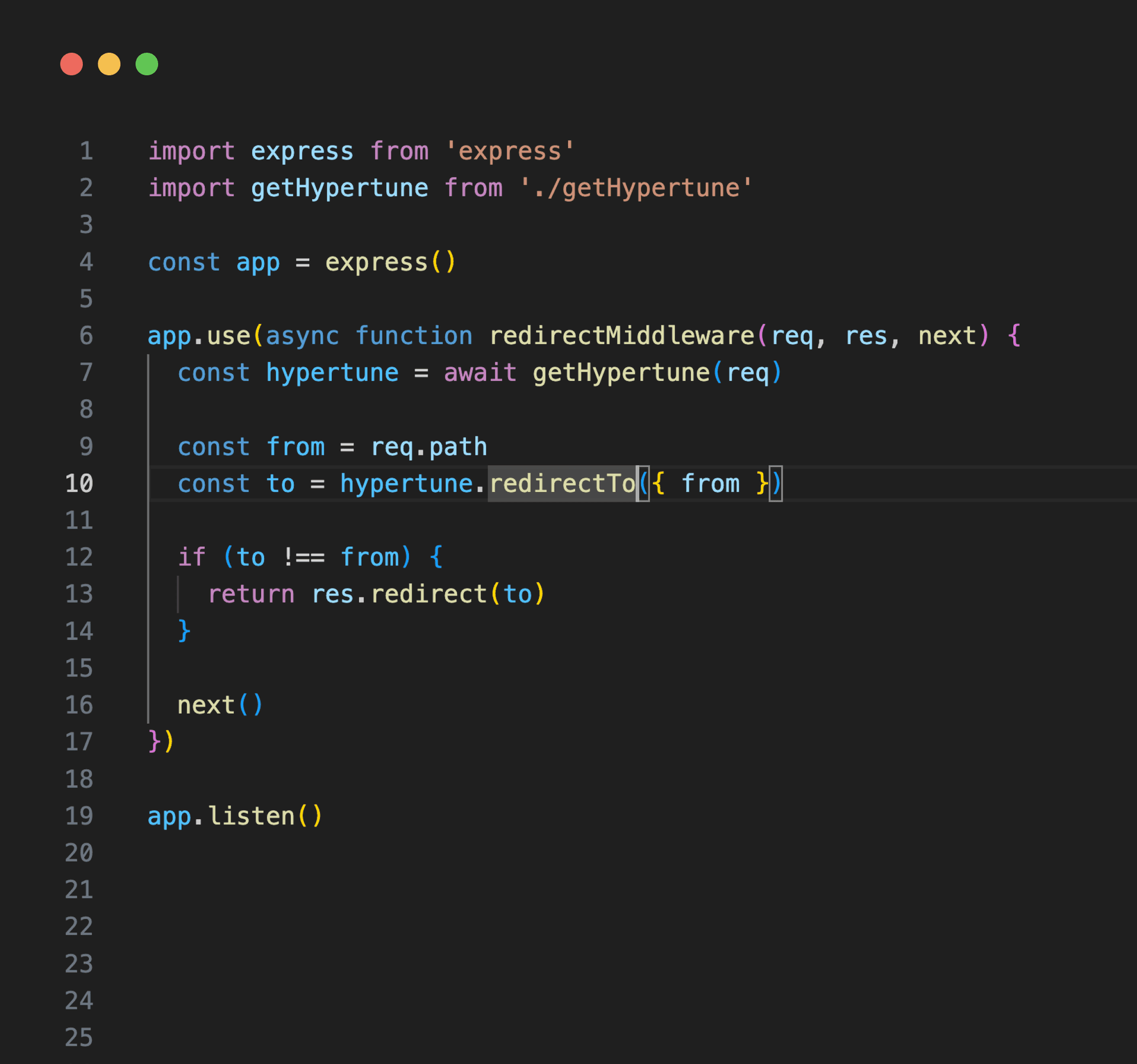The height and width of the screenshot is (1064, 1137).
Task: Click the if keyword on line 12
Action: (x=192, y=557)
